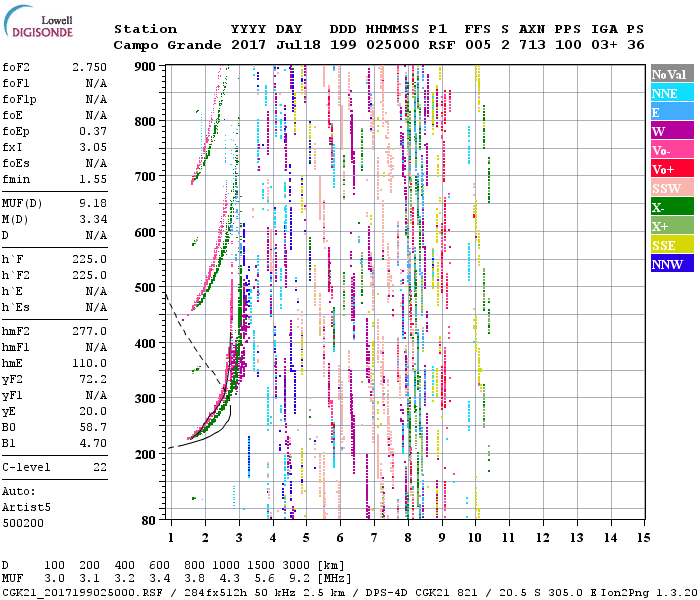Click the B0 value 58.7

pyautogui.click(x=93, y=428)
